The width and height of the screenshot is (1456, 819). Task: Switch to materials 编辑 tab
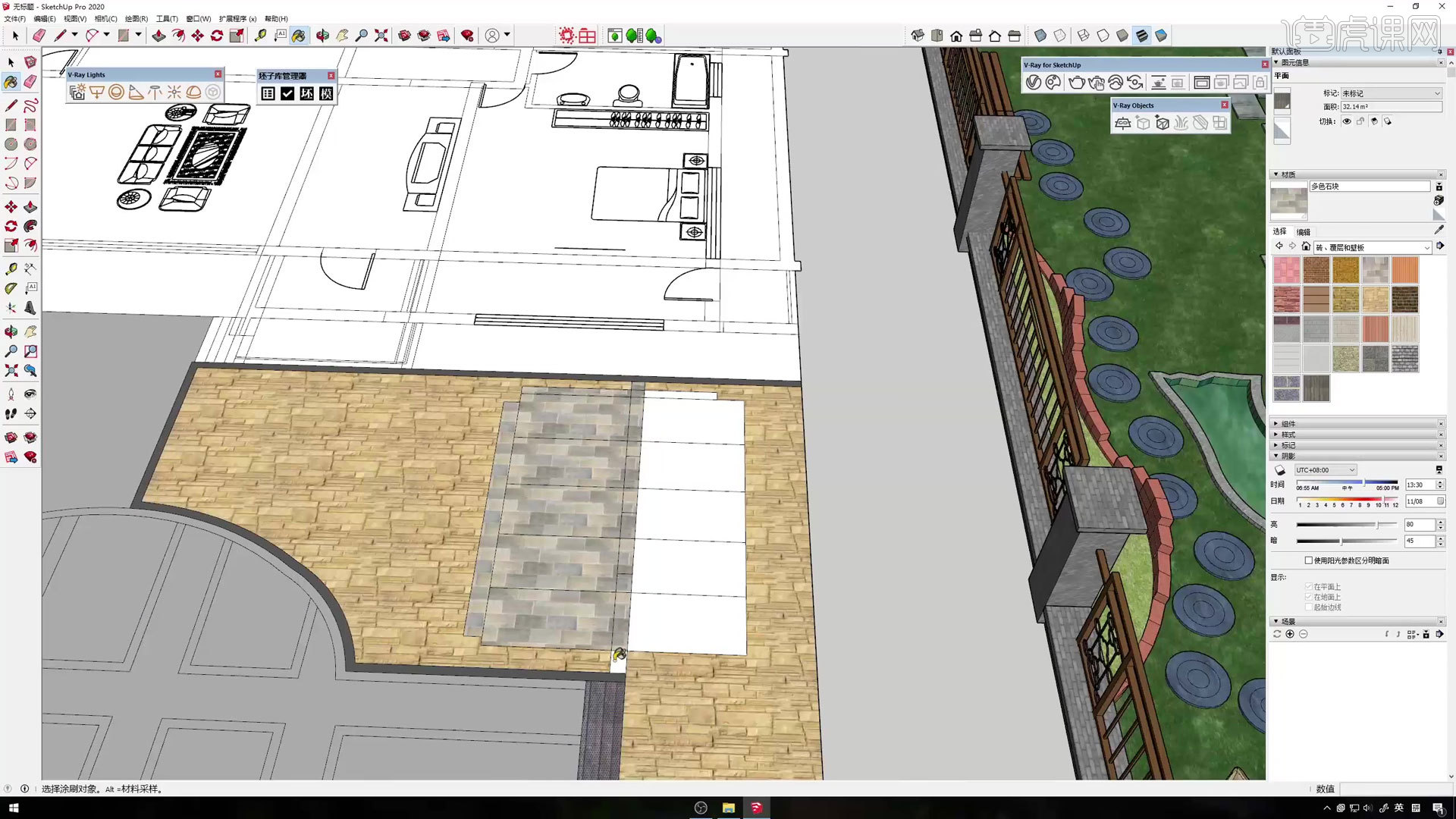pos(1304,232)
